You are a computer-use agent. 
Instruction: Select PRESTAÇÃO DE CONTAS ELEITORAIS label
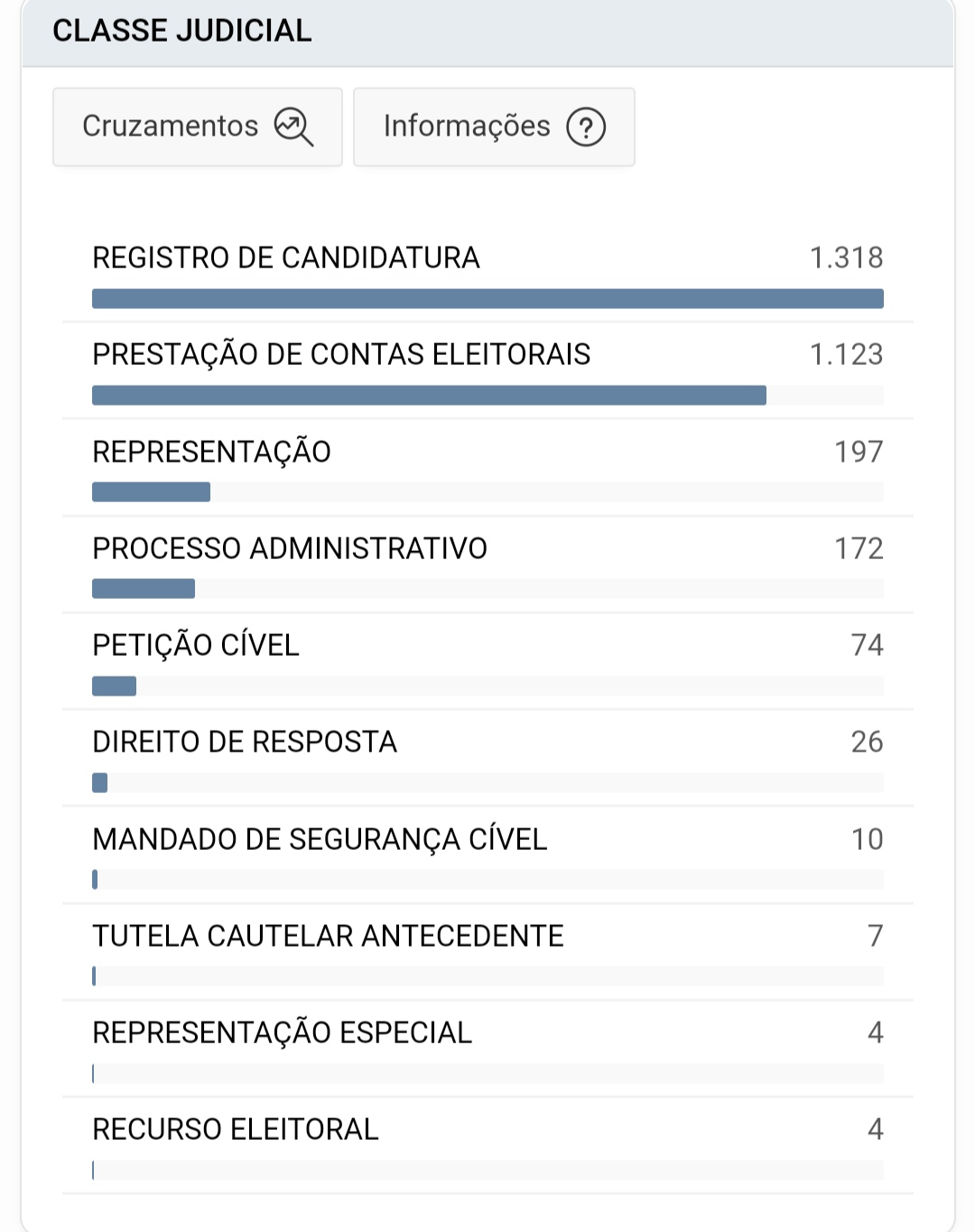pyautogui.click(x=341, y=355)
